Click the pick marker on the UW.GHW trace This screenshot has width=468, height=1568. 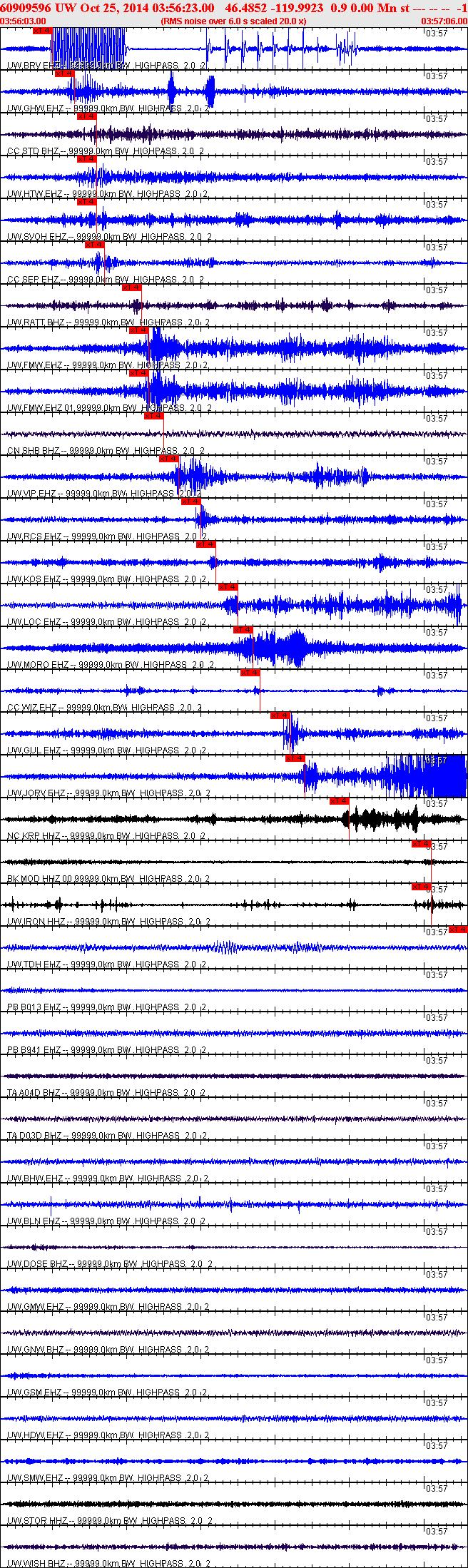64,73
